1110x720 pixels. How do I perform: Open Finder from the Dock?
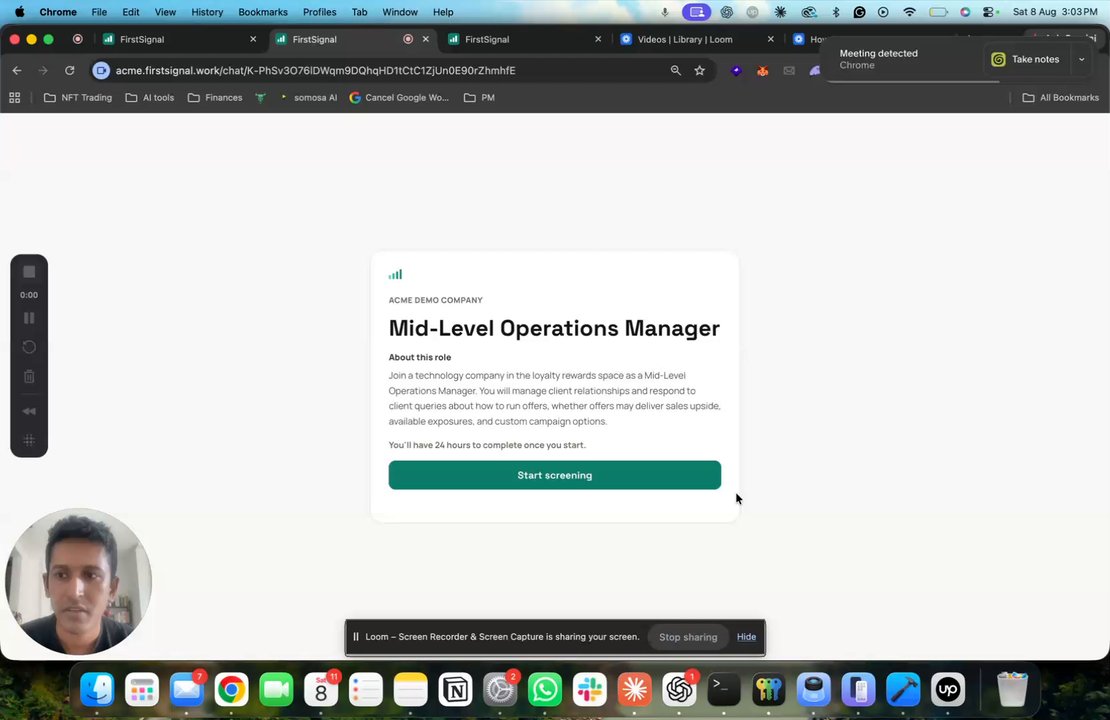click(97, 689)
